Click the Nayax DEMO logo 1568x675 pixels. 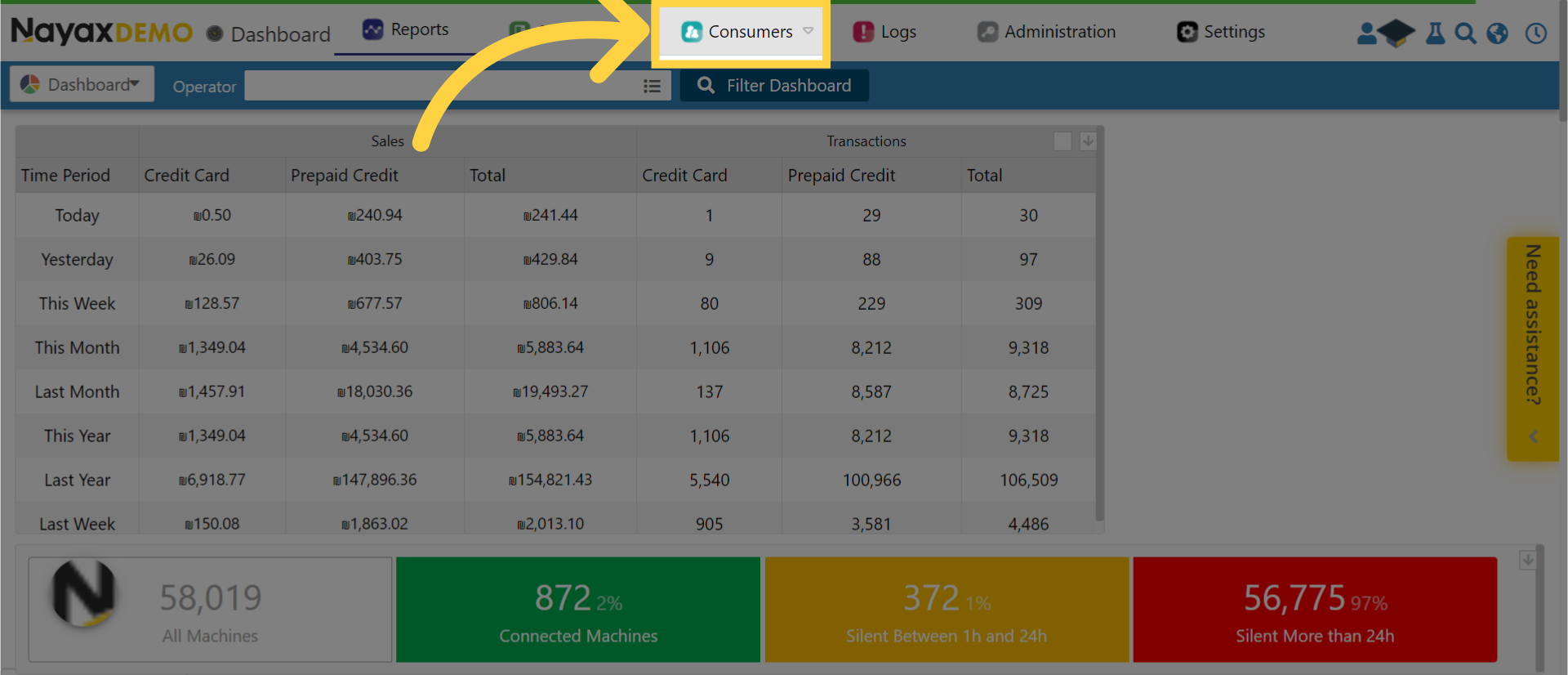point(101,31)
